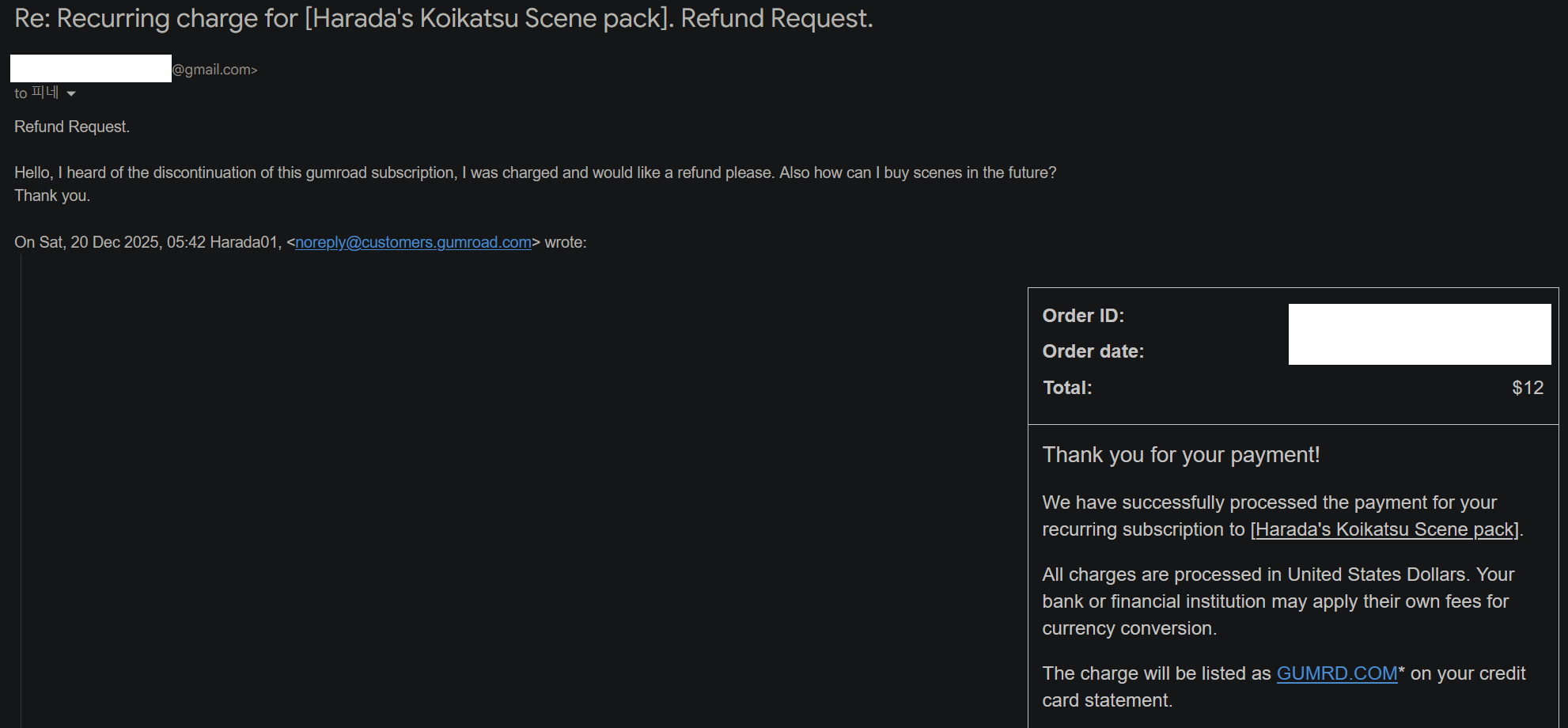This screenshot has height=728, width=1568.
Task: Click the email subject line heading
Action: point(443,18)
